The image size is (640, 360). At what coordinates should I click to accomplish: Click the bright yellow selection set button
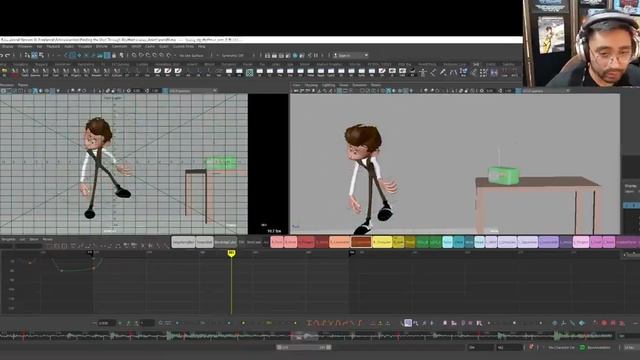click(382, 242)
